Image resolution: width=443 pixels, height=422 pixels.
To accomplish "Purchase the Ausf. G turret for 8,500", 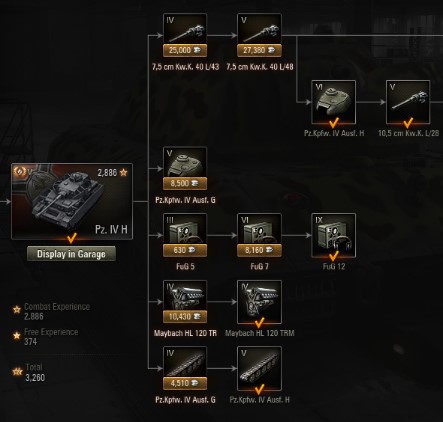I will coord(185,183).
